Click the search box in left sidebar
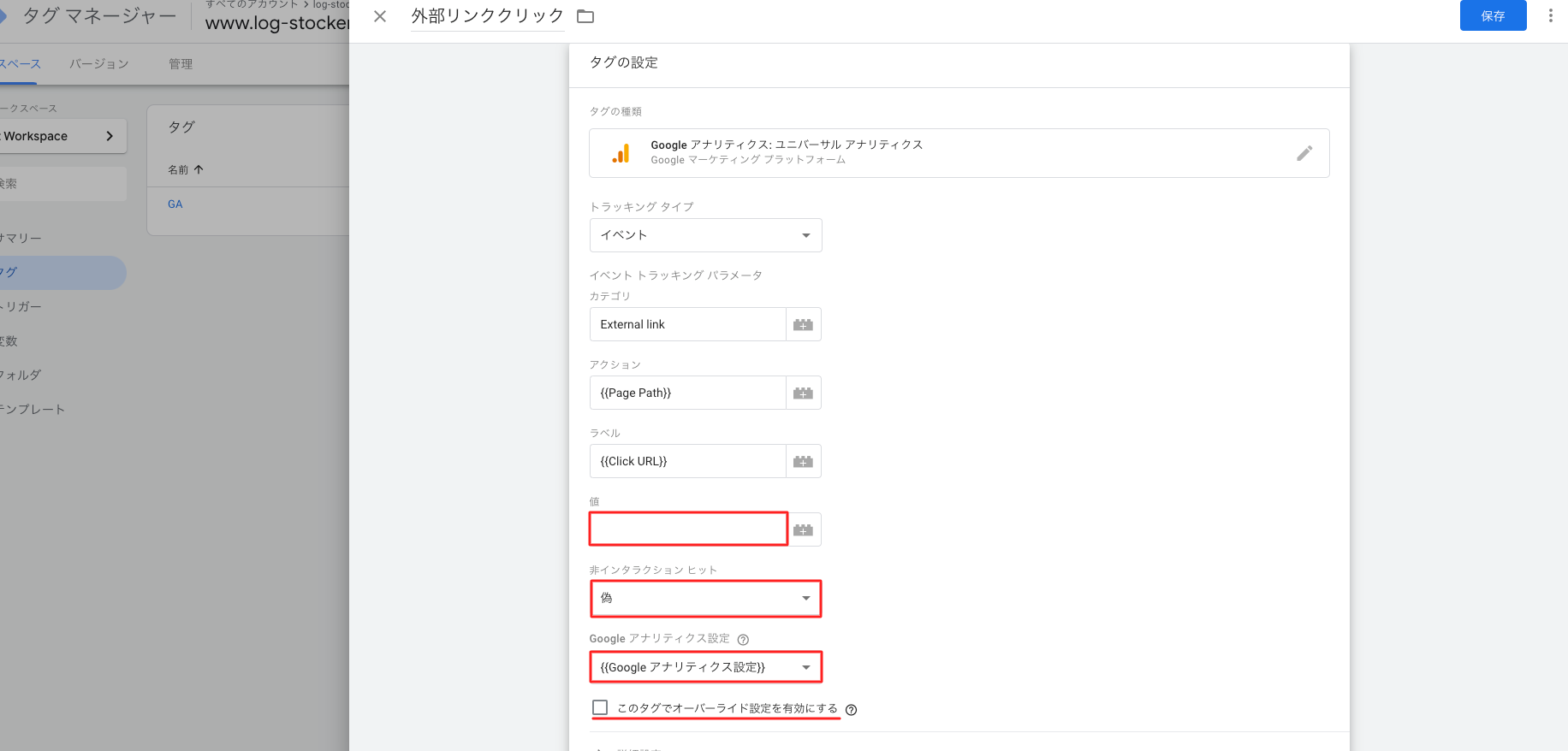Image resolution: width=1568 pixels, height=751 pixels. tap(62, 184)
